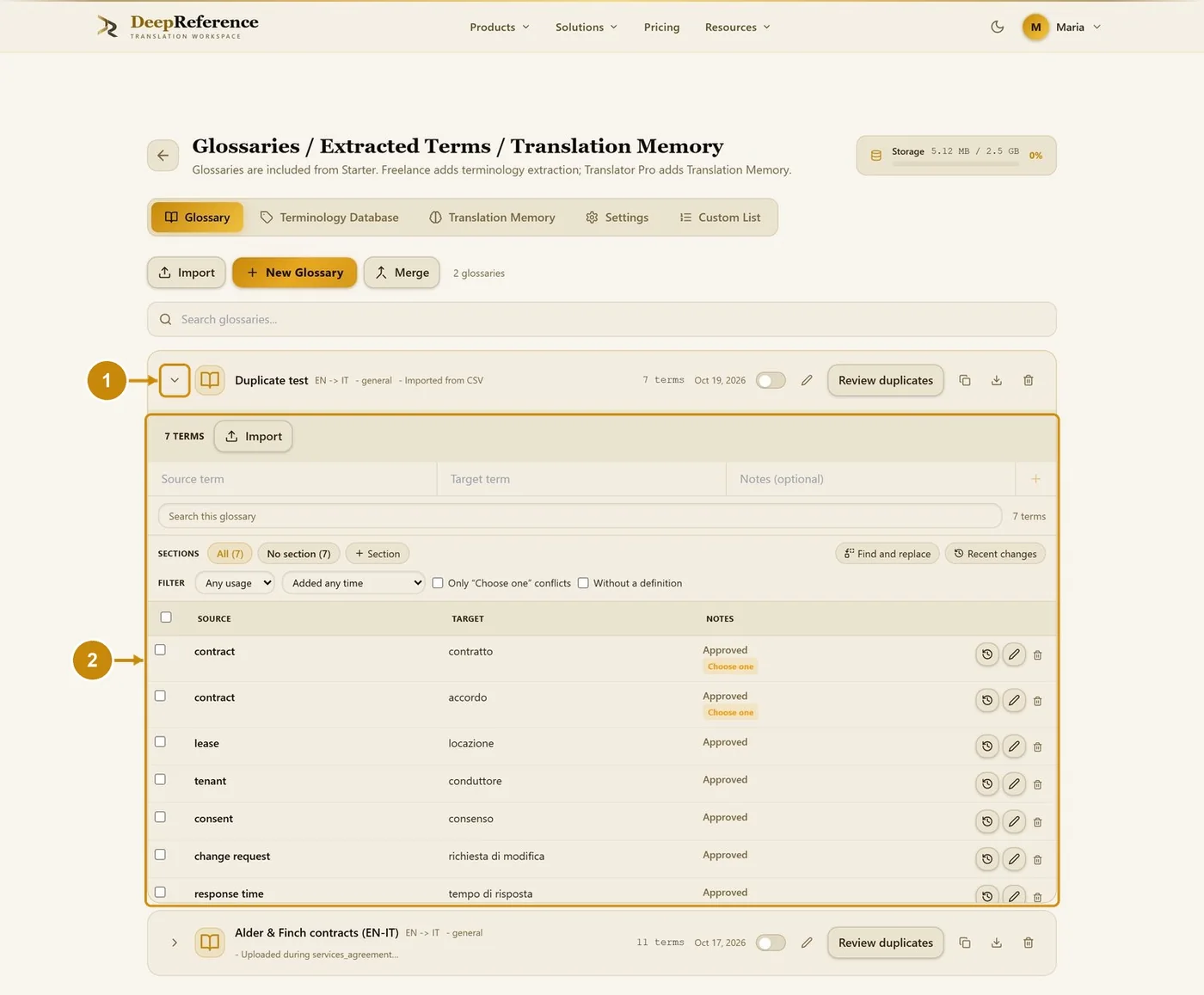Open the Products menu
The width and height of the screenshot is (1204, 995).
[x=500, y=28]
